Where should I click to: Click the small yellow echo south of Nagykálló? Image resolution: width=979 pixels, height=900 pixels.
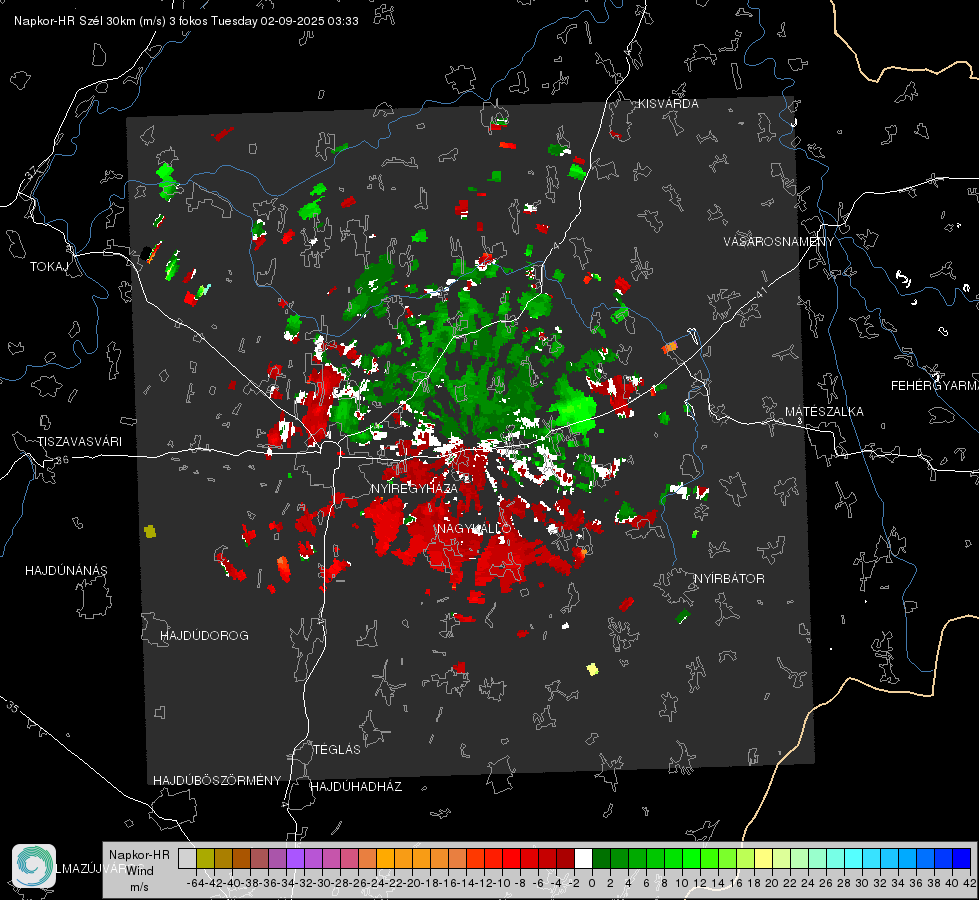click(593, 670)
